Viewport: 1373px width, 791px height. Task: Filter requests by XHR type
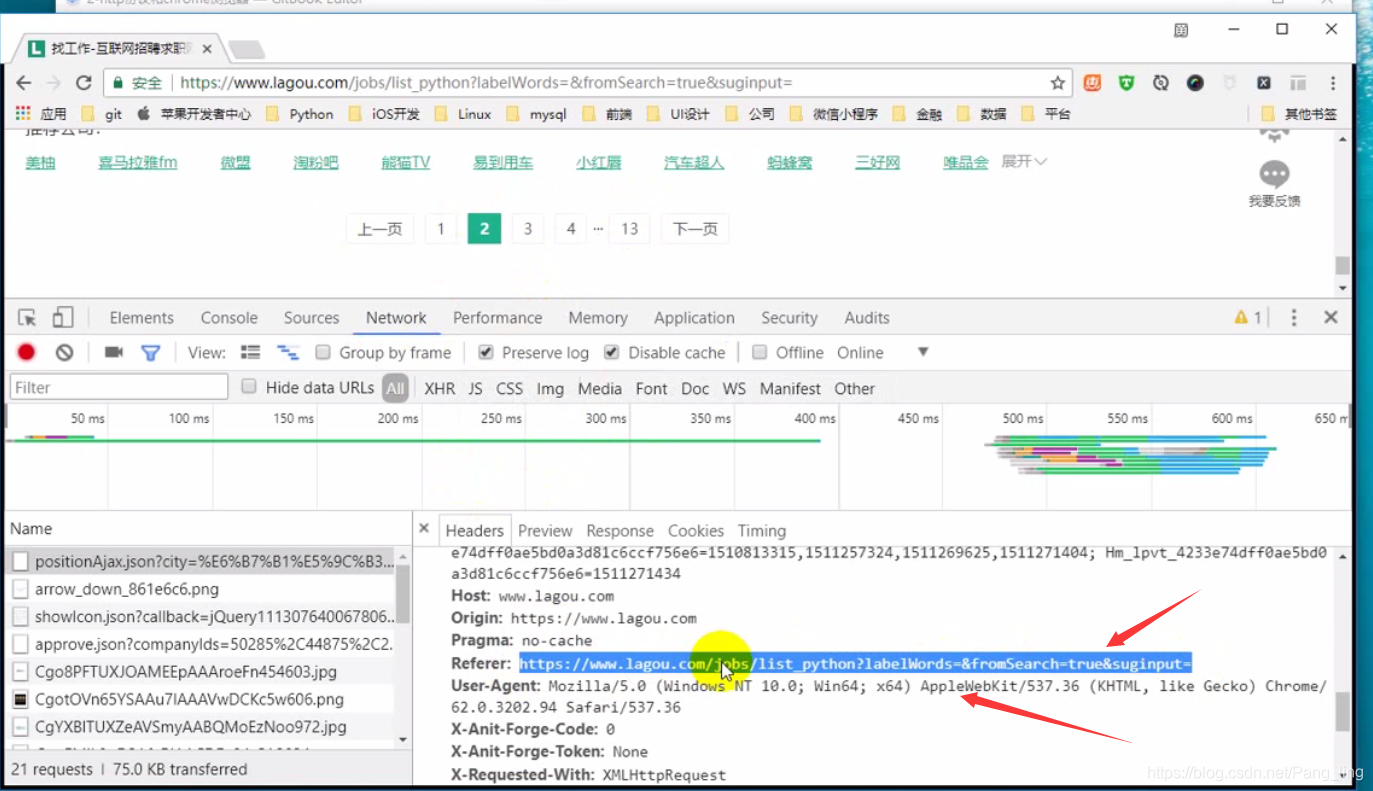point(439,388)
